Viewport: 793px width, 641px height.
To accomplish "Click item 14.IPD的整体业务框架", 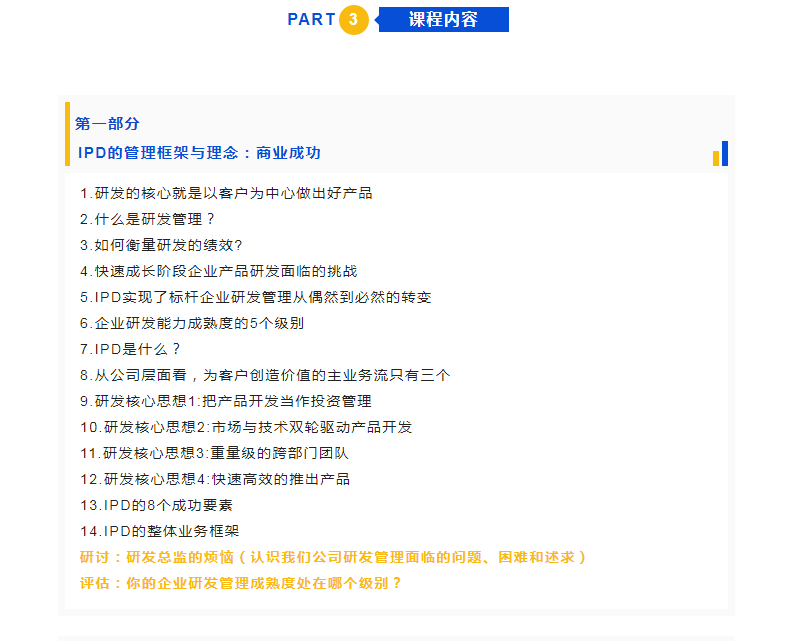I will pos(159,531).
